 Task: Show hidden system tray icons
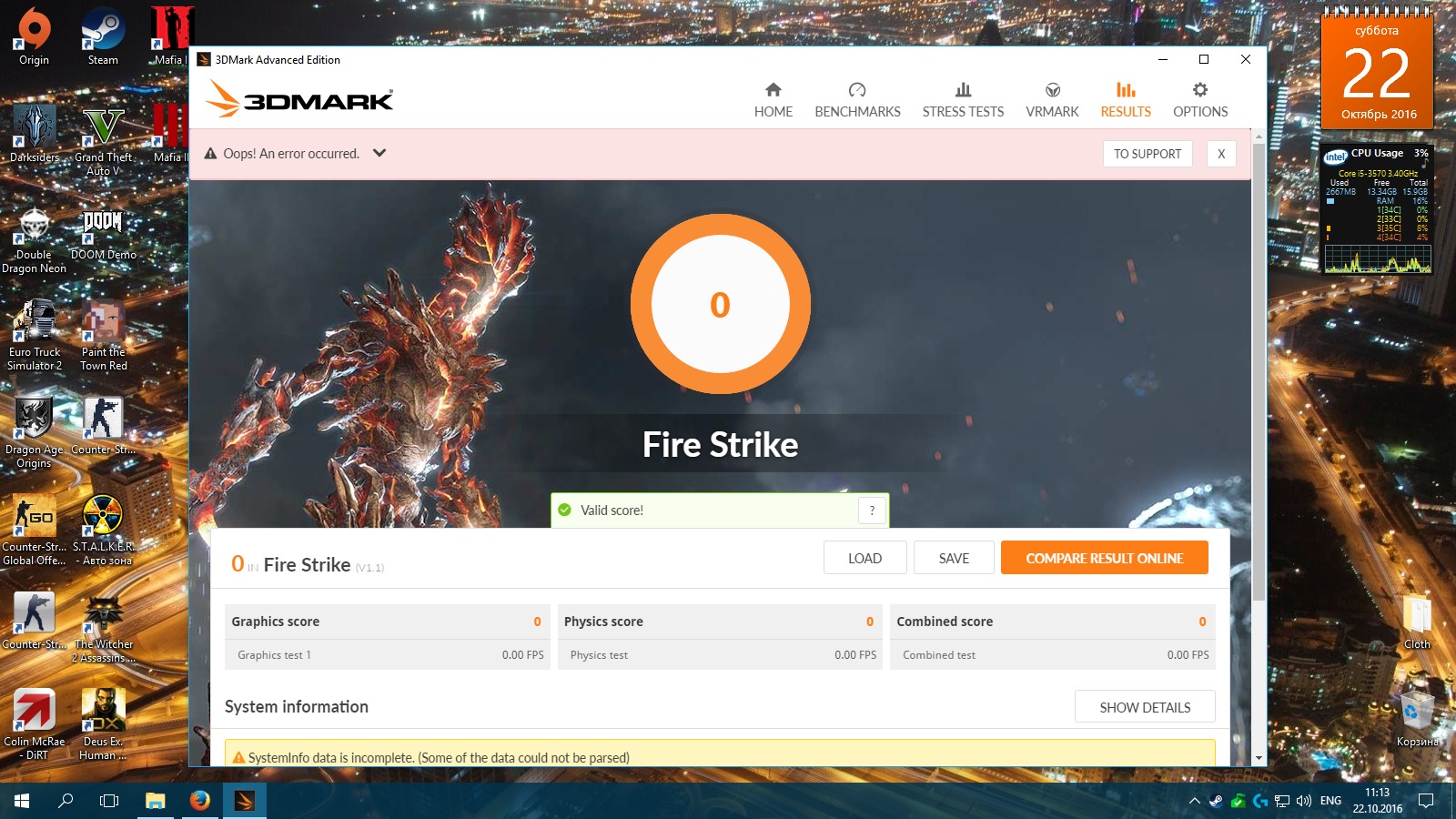click(1194, 801)
